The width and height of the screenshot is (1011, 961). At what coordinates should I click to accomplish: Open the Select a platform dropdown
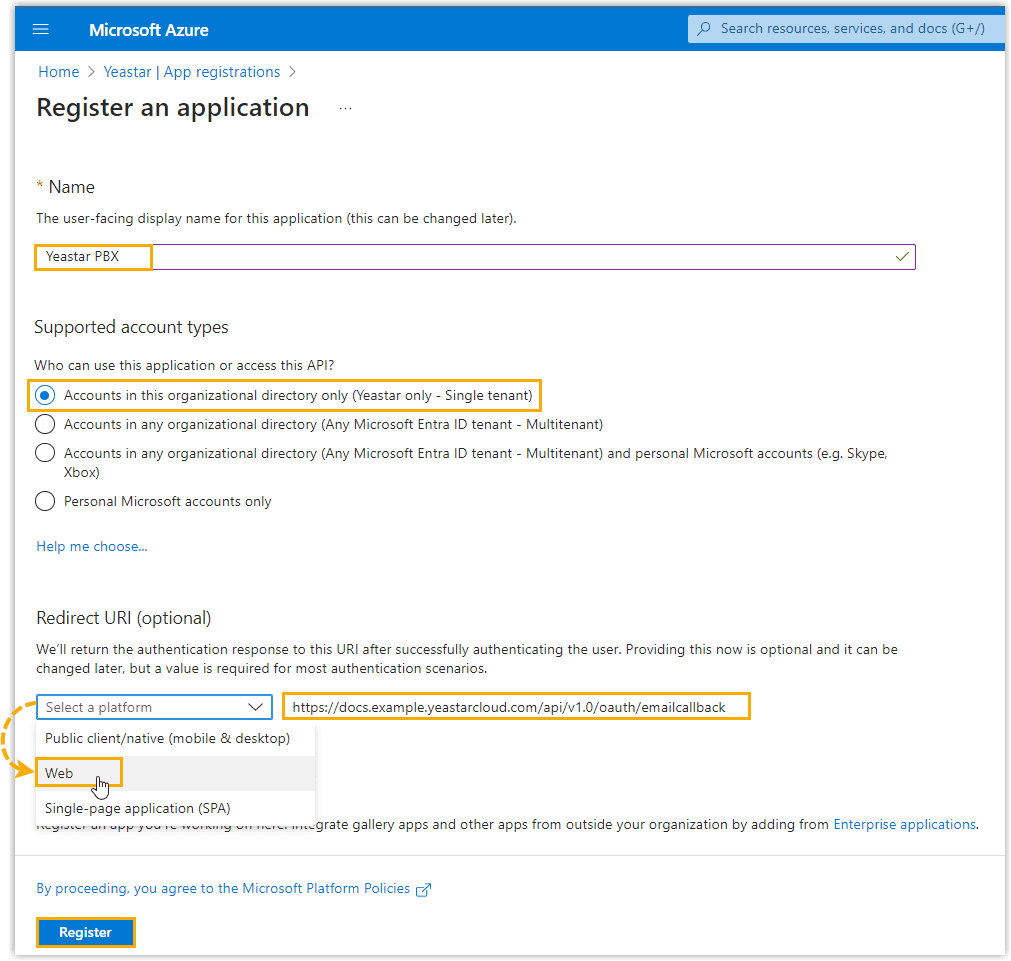pyautogui.click(x=153, y=707)
